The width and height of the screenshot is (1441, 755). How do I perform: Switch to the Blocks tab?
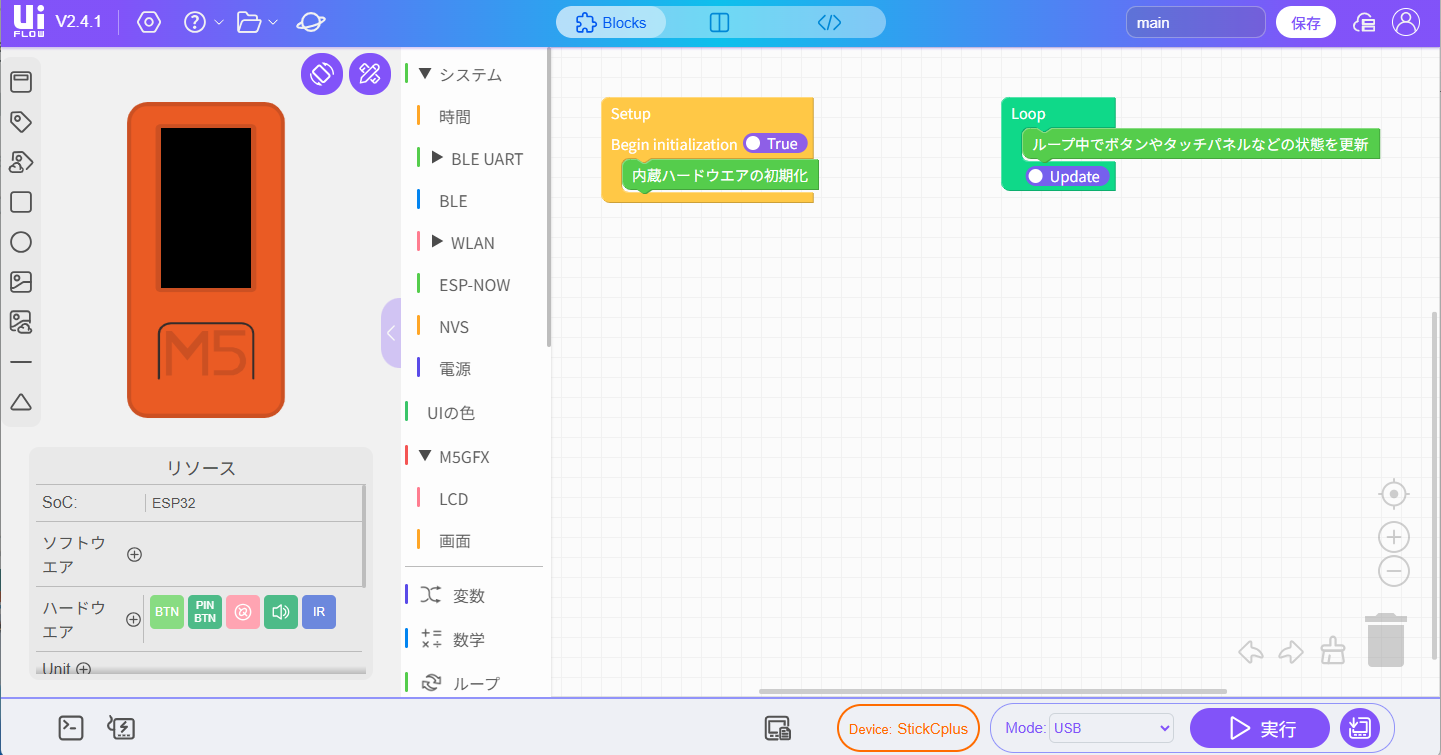[611, 22]
